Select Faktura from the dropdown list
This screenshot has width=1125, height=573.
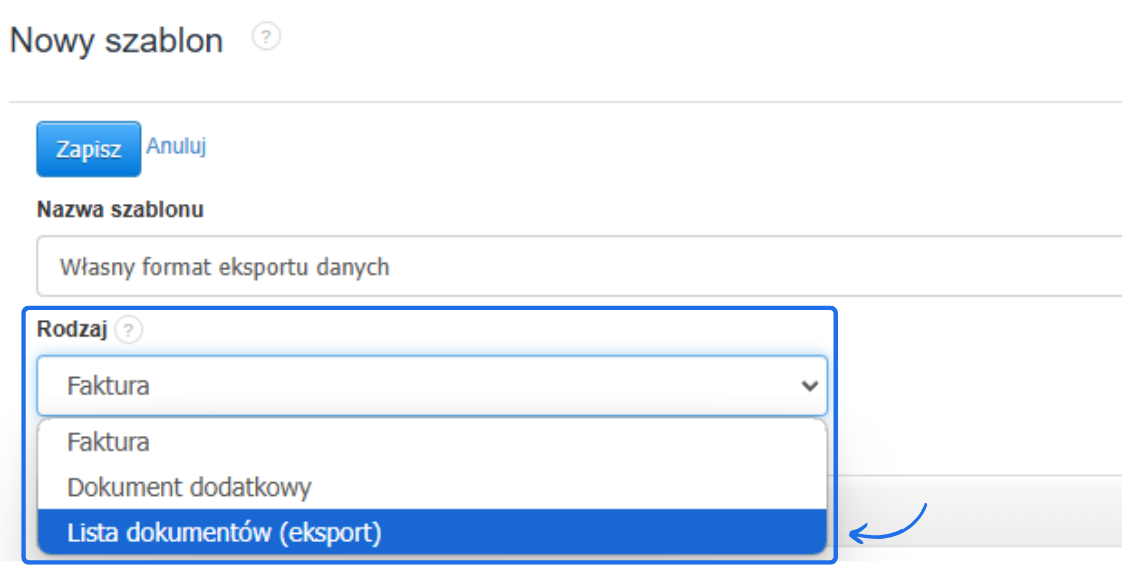(x=109, y=441)
